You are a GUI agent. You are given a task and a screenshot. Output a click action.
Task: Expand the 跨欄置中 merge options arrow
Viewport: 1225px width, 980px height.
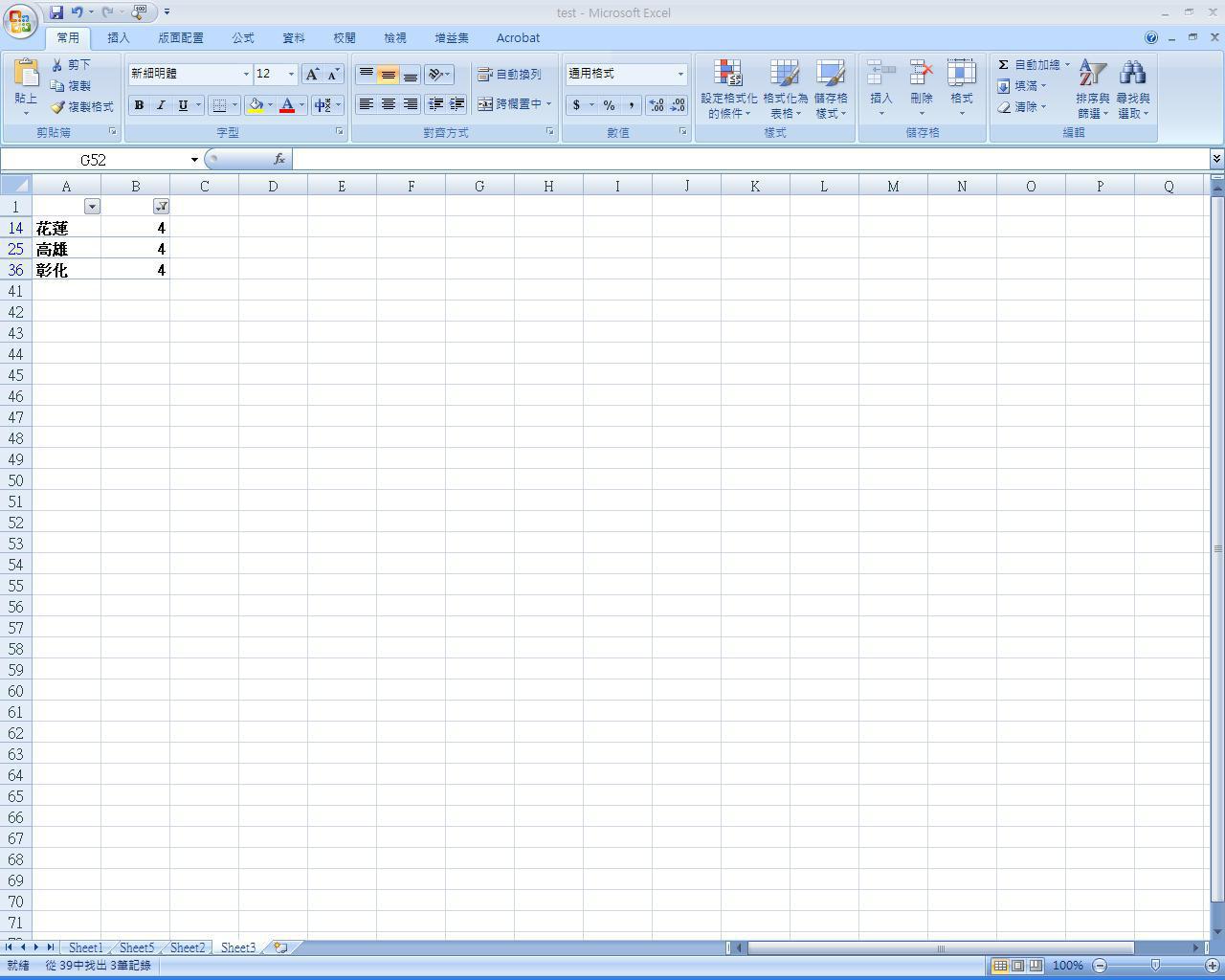(548, 104)
